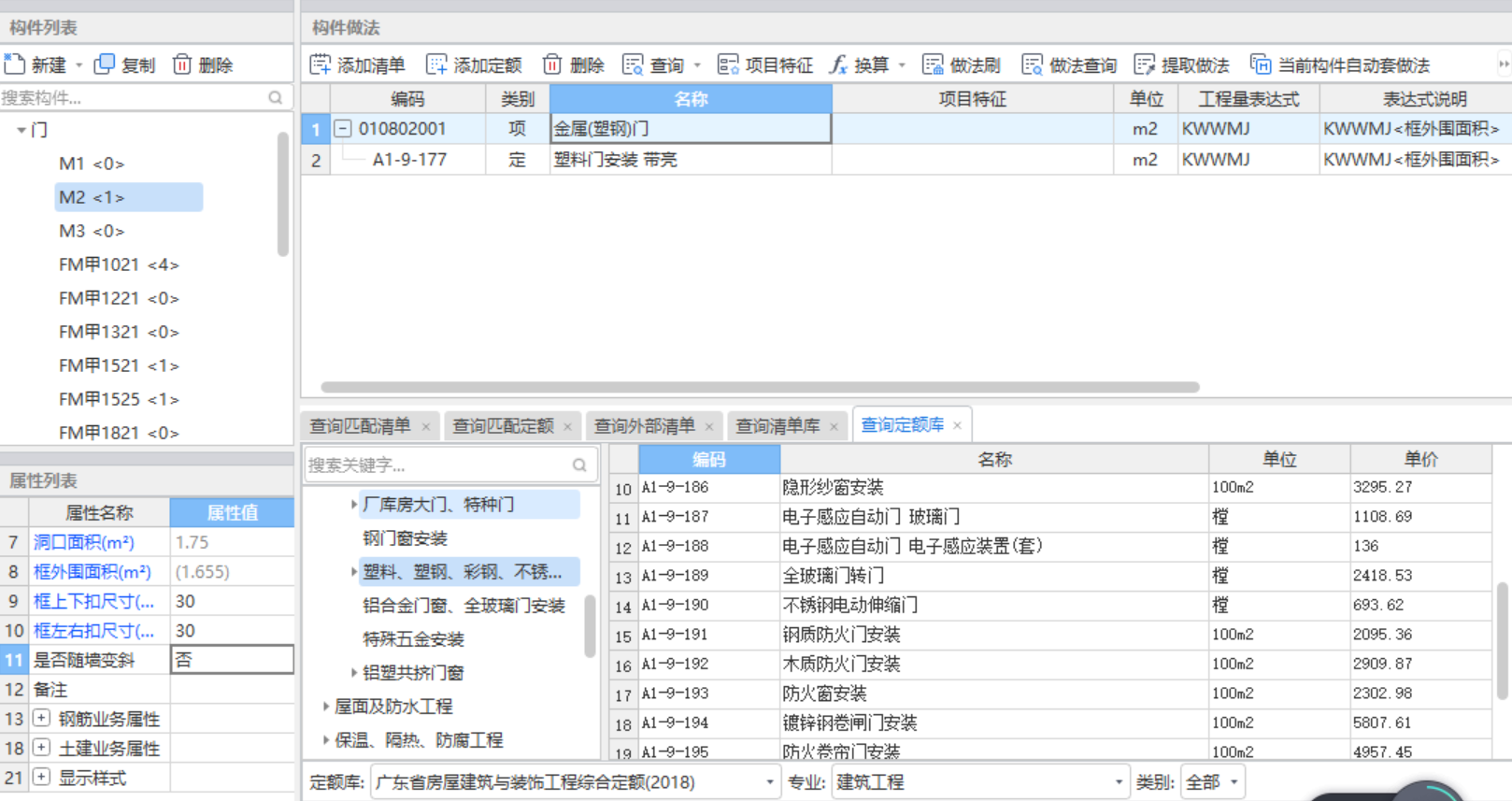Expand 塑料、塑钢、彩钢、不锈... node

(354, 572)
